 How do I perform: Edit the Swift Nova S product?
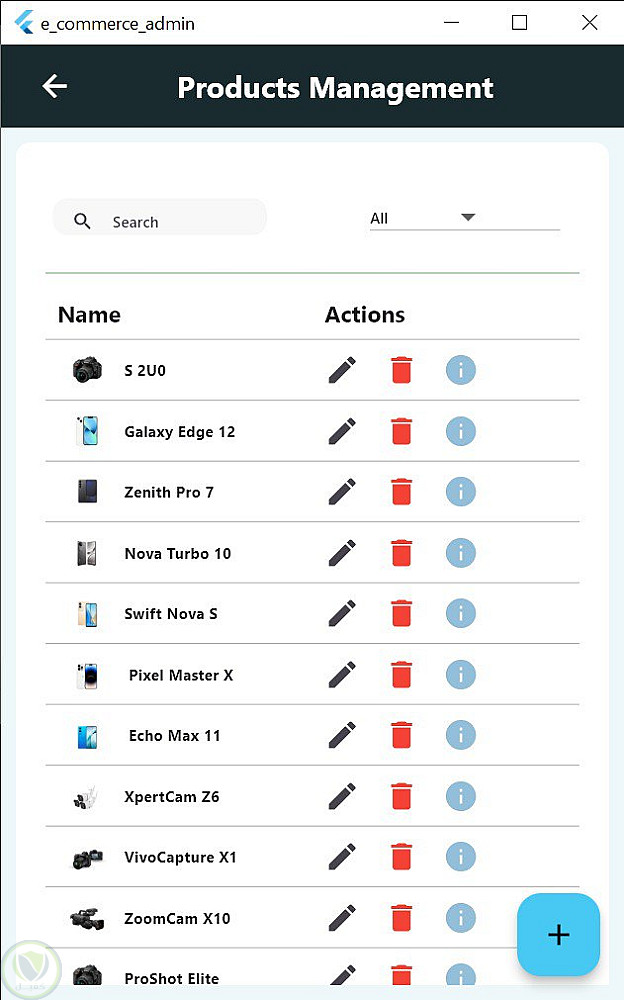(x=342, y=614)
